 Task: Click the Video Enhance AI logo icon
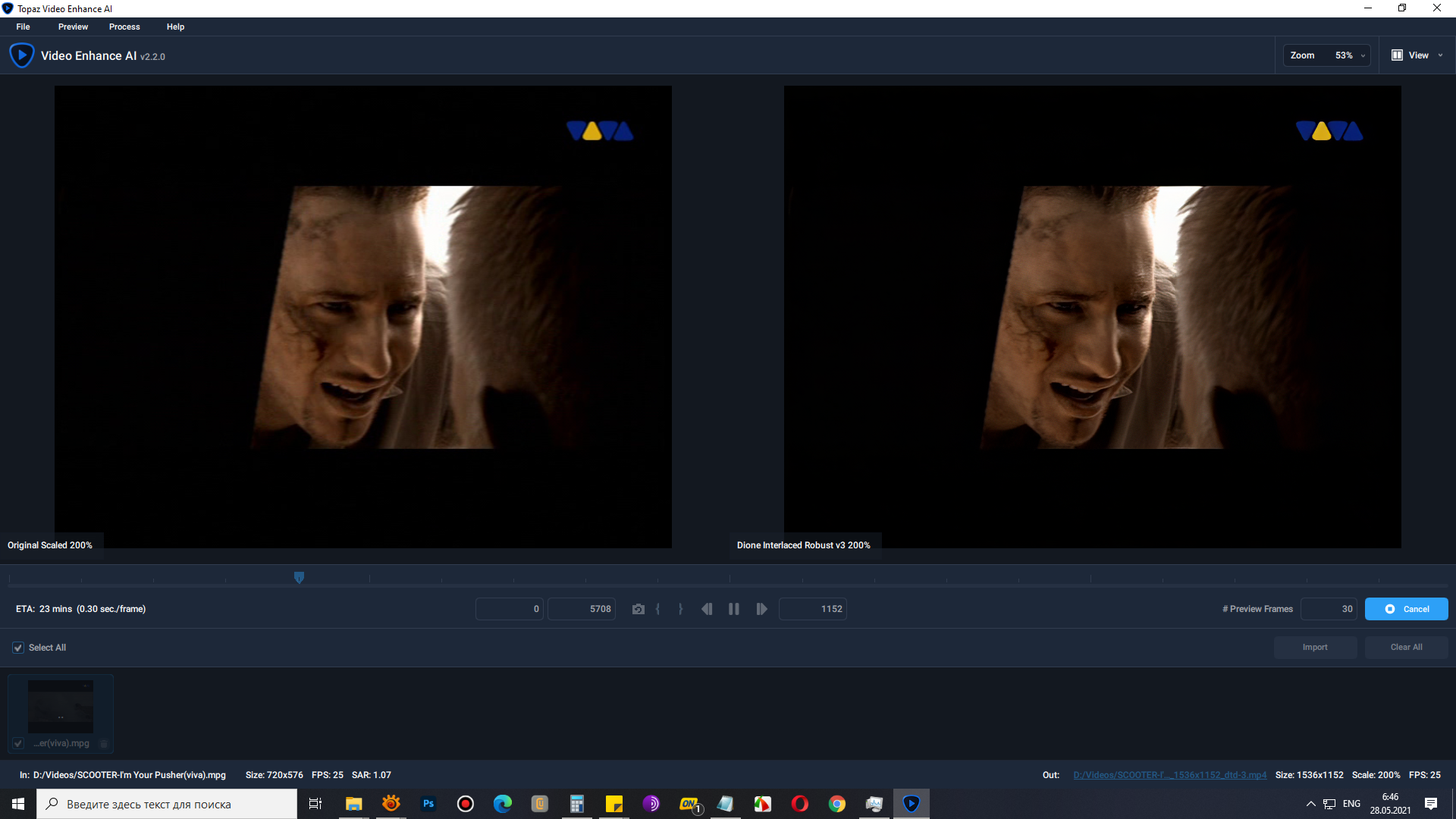point(21,55)
